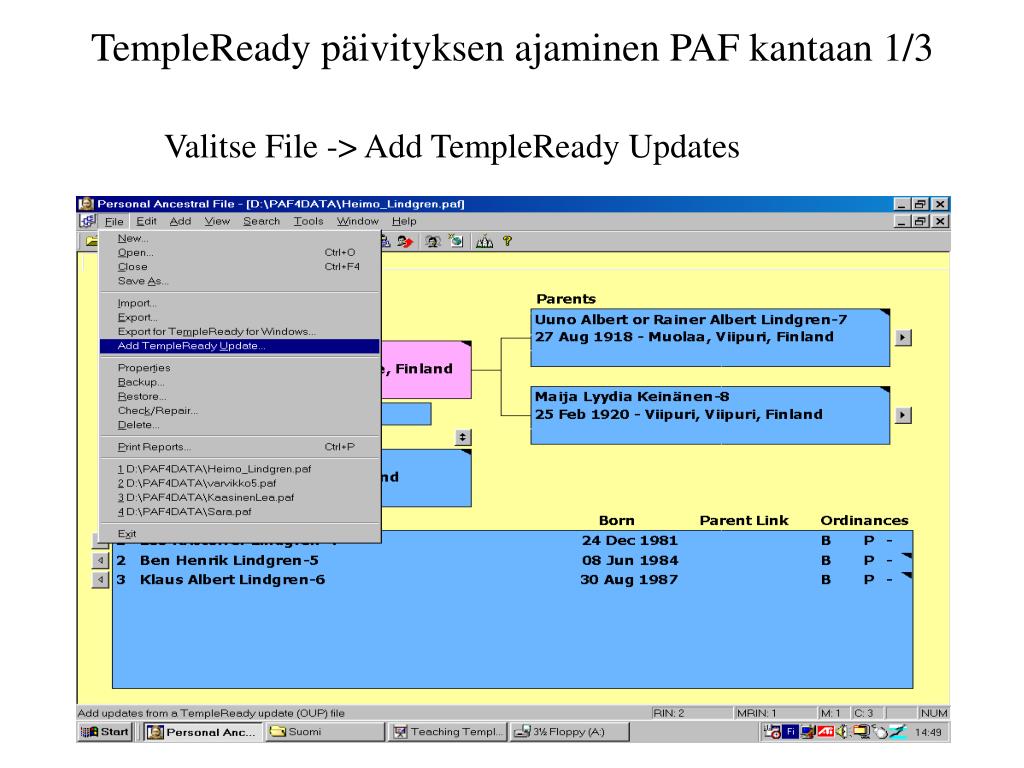Open the Search menu
The height and width of the screenshot is (768, 1024).
[261, 221]
